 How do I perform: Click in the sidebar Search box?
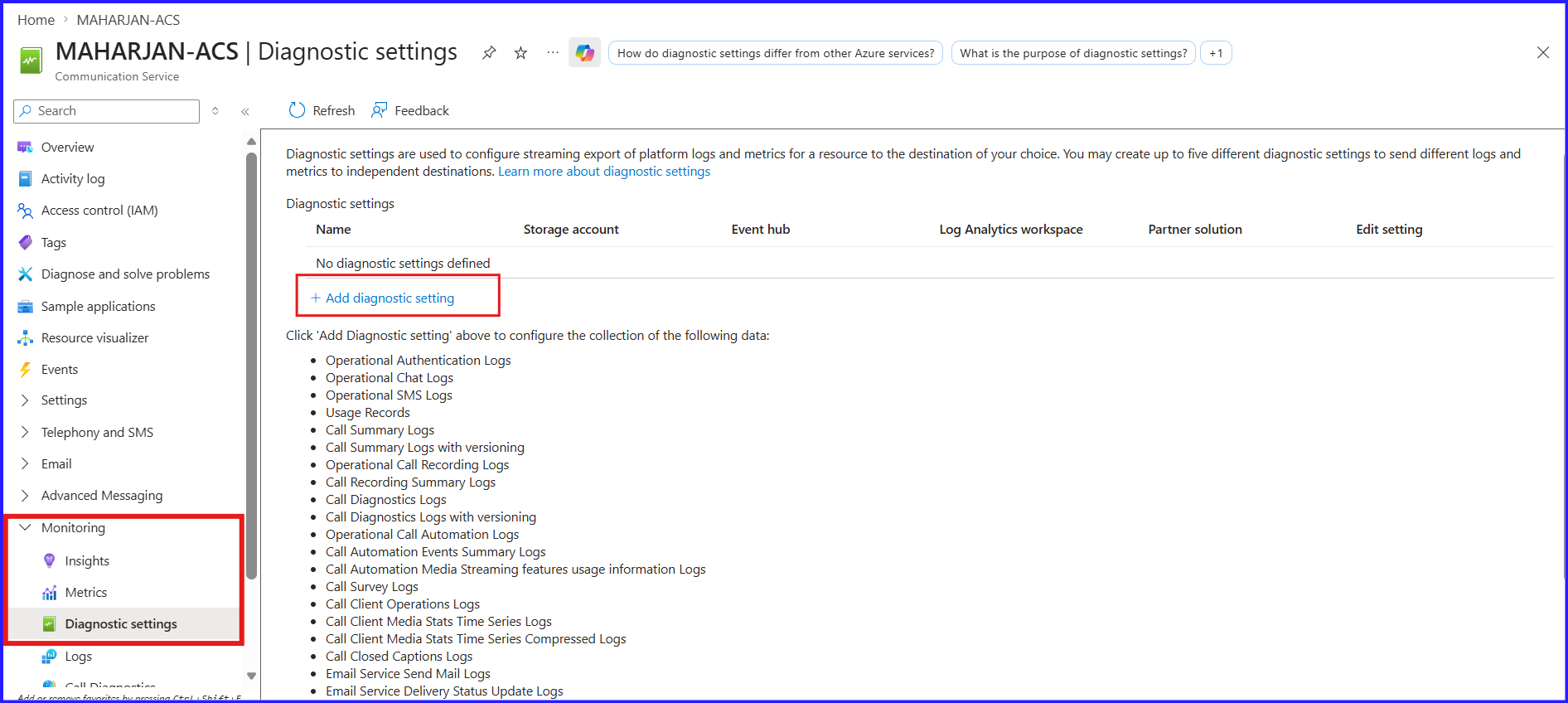[x=107, y=111]
